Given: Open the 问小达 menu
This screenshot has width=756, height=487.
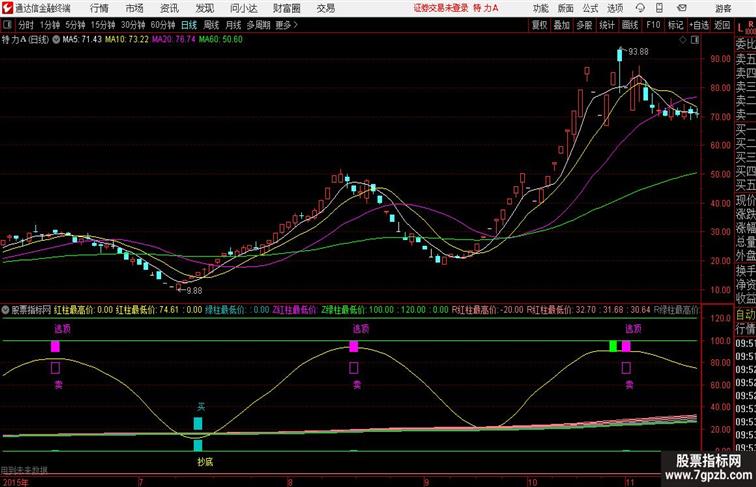Looking at the screenshot, I should point(243,8).
